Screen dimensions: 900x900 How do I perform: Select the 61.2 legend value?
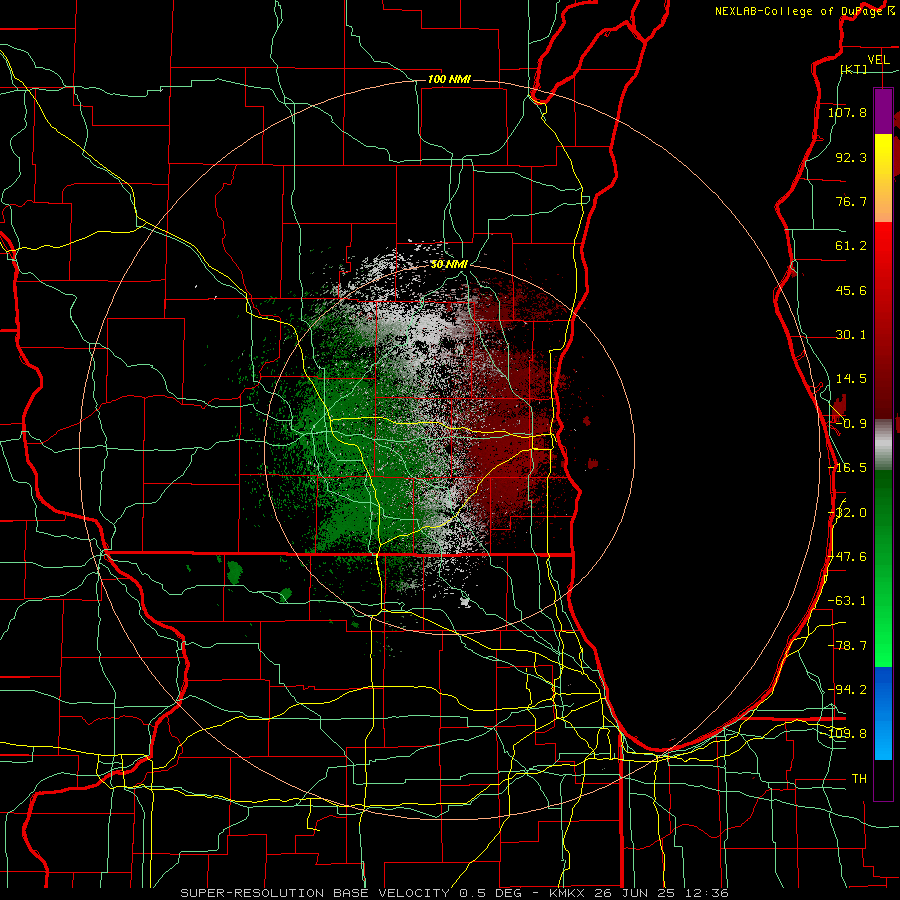(851, 246)
